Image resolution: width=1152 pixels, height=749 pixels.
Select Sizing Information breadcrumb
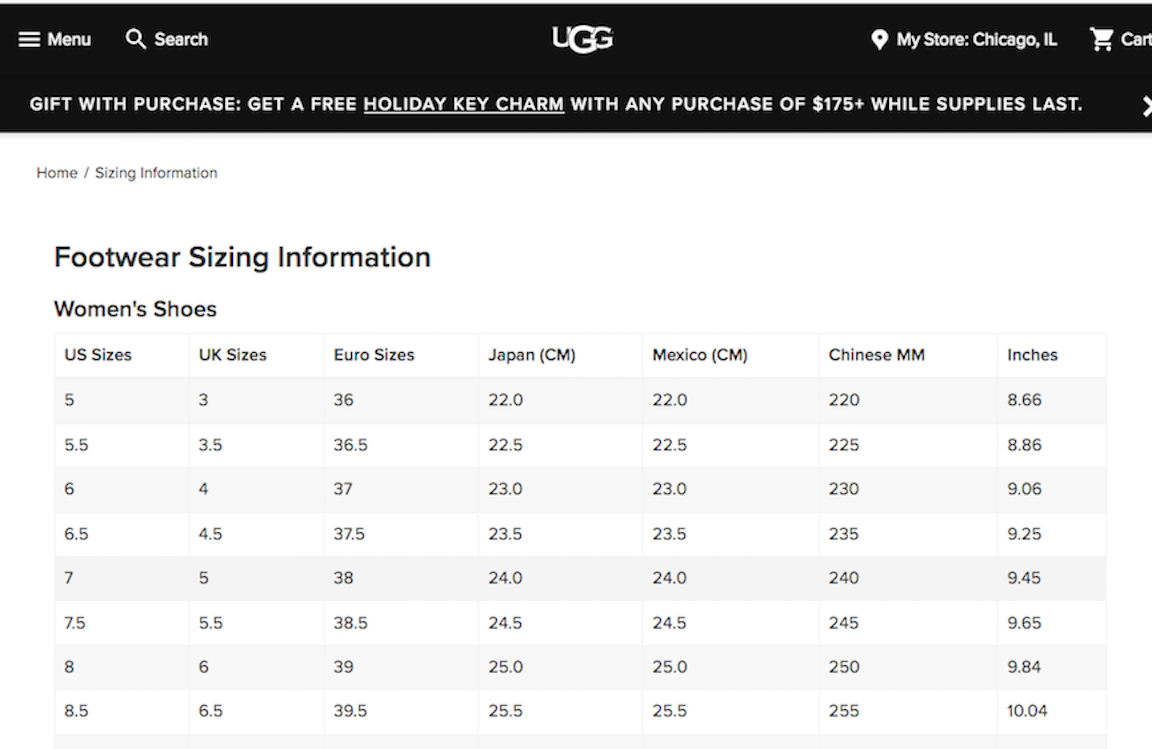(156, 173)
